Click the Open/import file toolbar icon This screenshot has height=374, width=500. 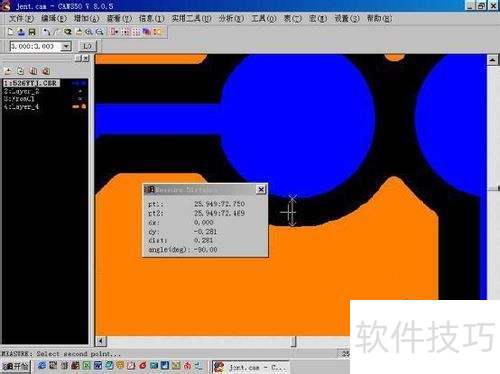pyautogui.click(x=21, y=32)
